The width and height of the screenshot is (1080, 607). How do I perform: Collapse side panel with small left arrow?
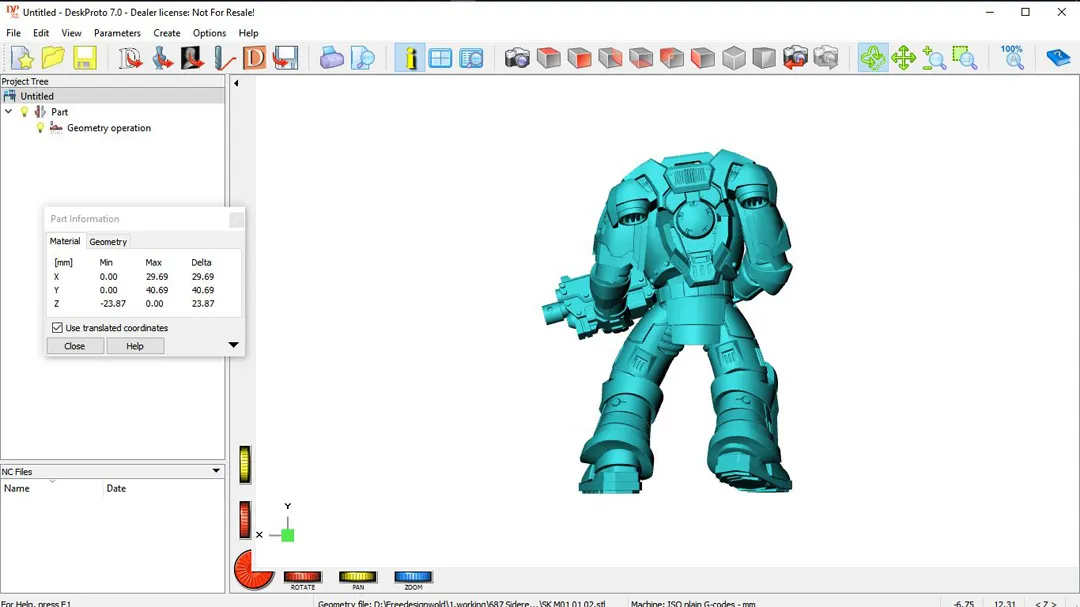click(236, 83)
